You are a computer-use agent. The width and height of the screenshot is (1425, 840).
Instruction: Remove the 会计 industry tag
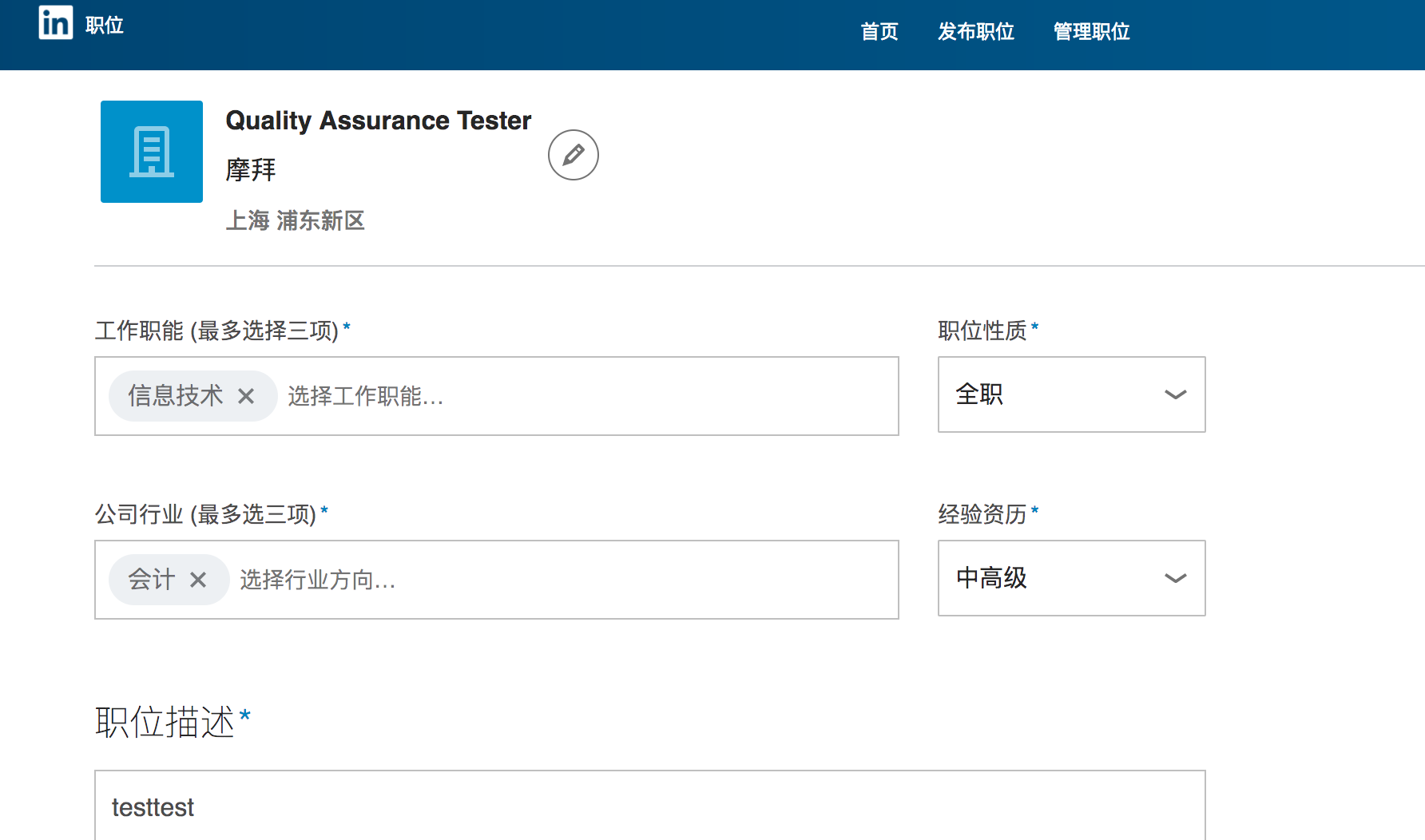coord(198,580)
